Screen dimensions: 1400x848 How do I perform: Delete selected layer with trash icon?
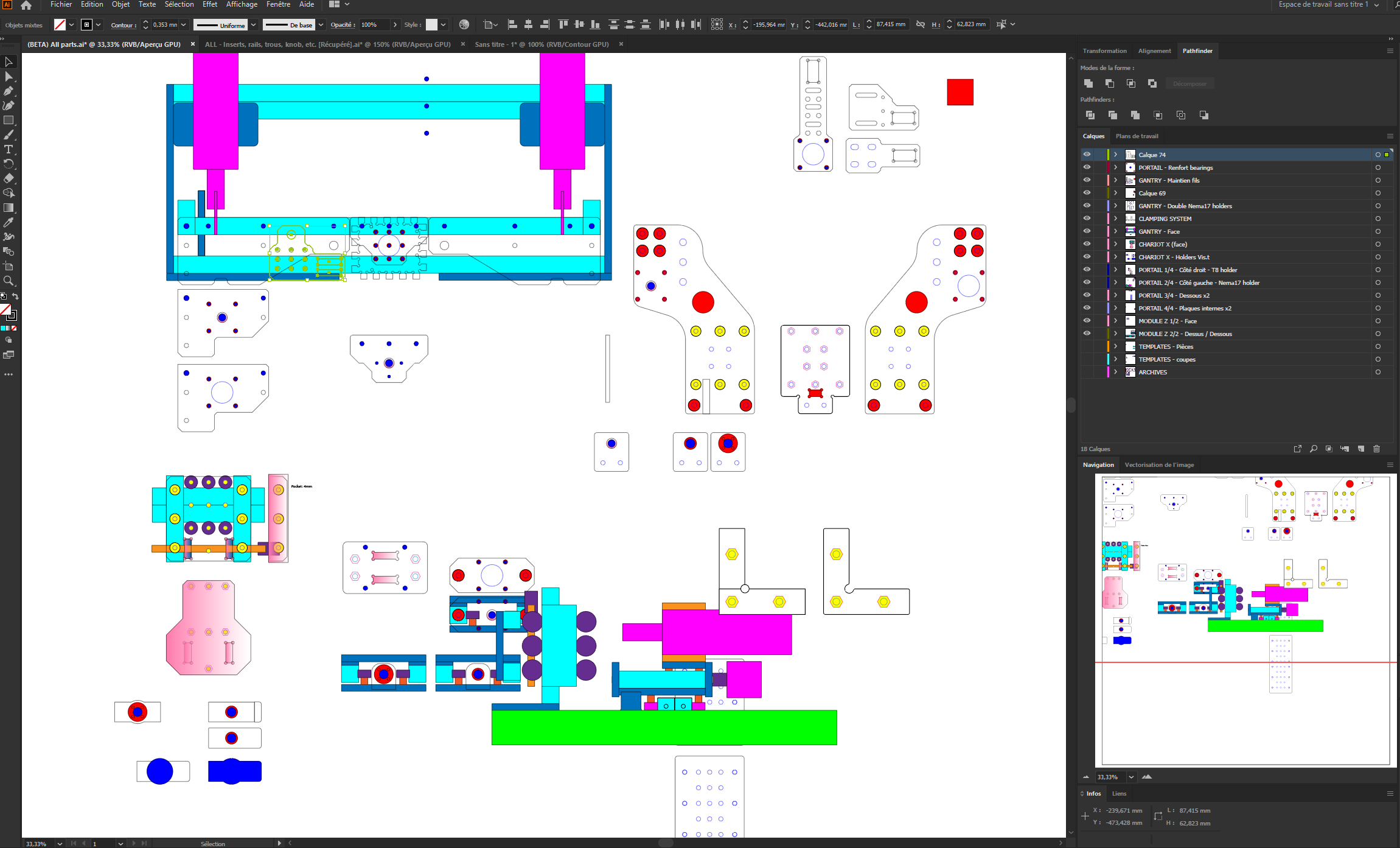point(1377,449)
